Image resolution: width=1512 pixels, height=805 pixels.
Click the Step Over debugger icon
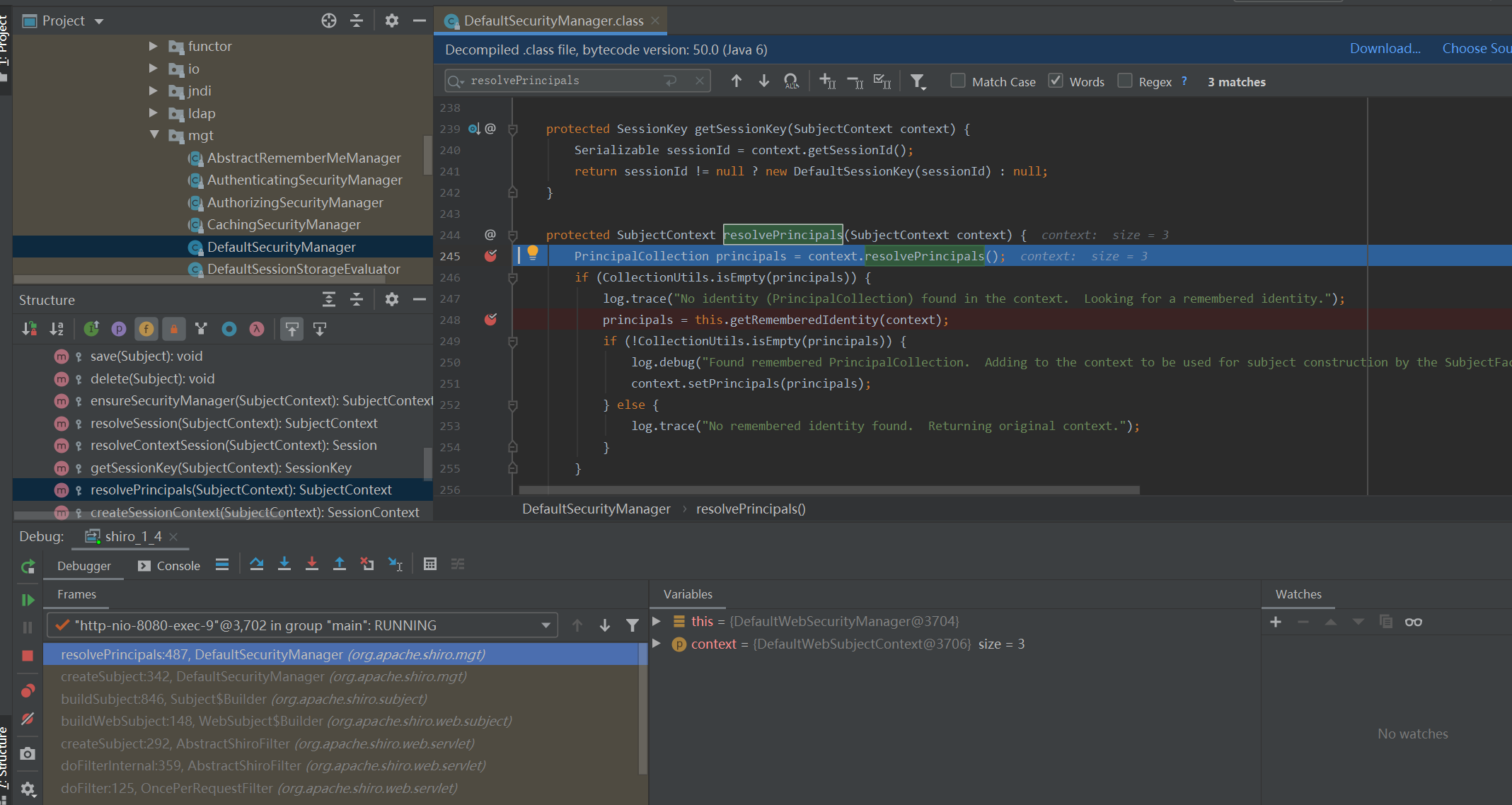pos(257,564)
